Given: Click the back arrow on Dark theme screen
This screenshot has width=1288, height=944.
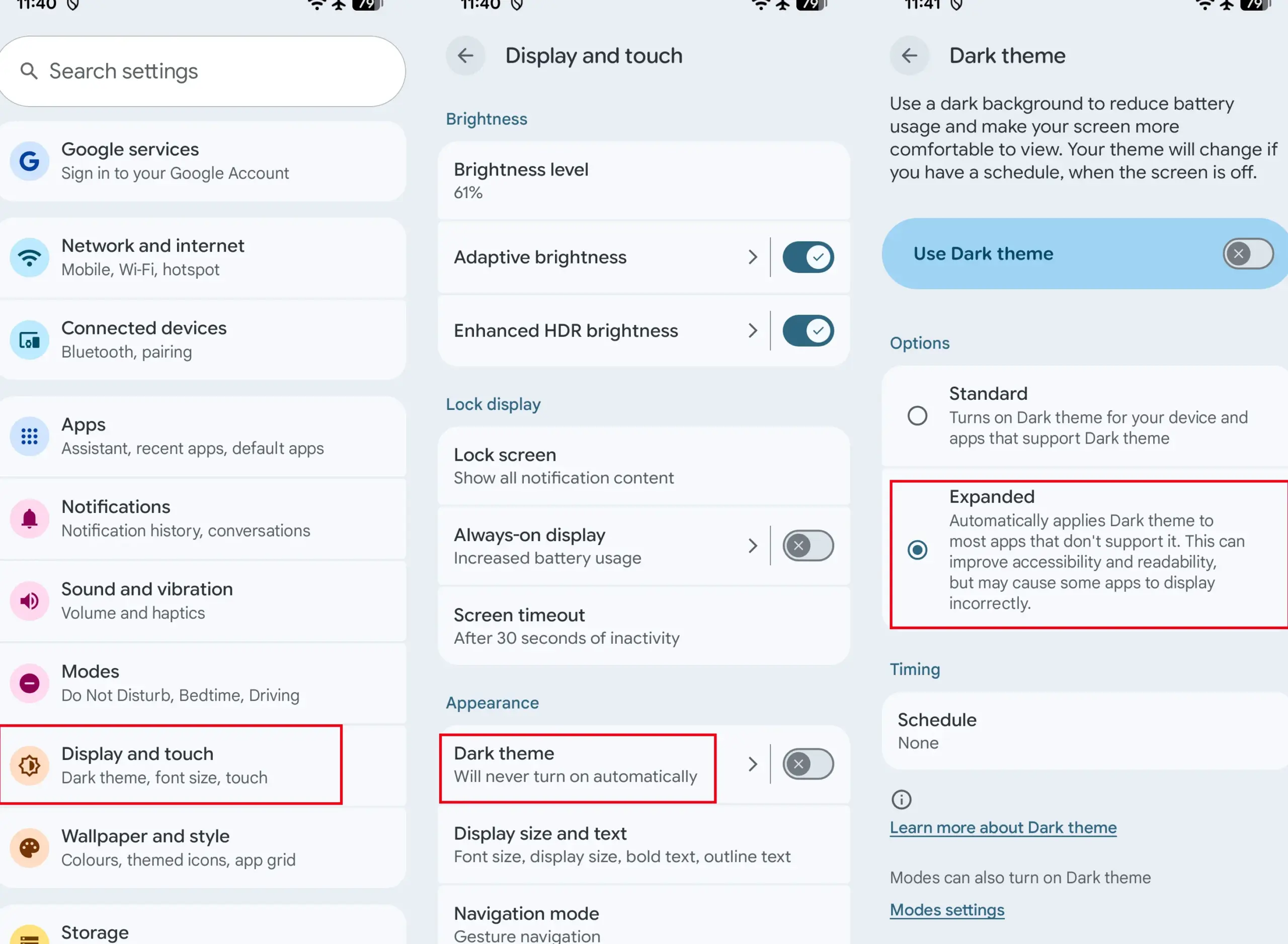Looking at the screenshot, I should pyautogui.click(x=910, y=55).
